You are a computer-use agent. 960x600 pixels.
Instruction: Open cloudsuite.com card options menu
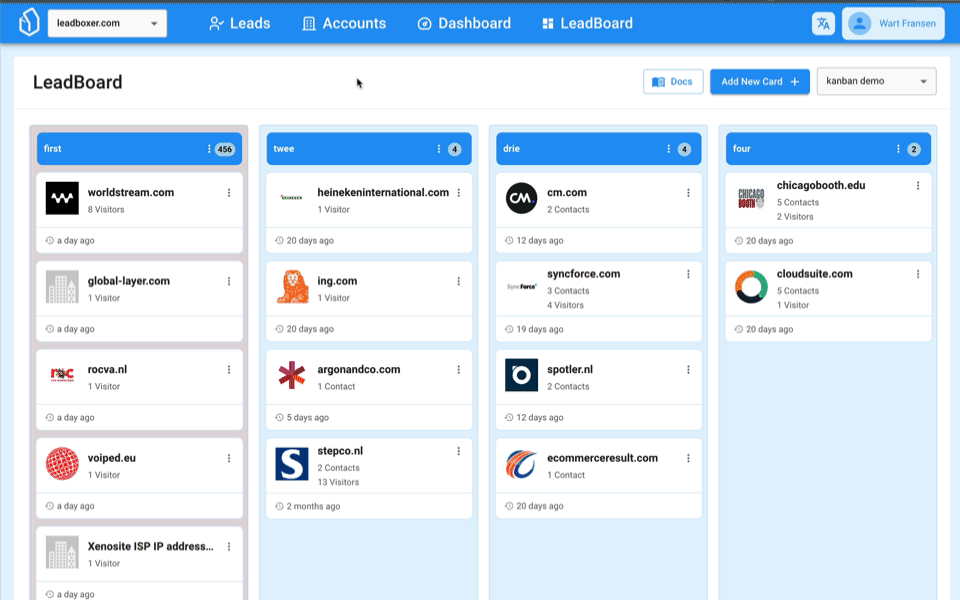pos(918,274)
